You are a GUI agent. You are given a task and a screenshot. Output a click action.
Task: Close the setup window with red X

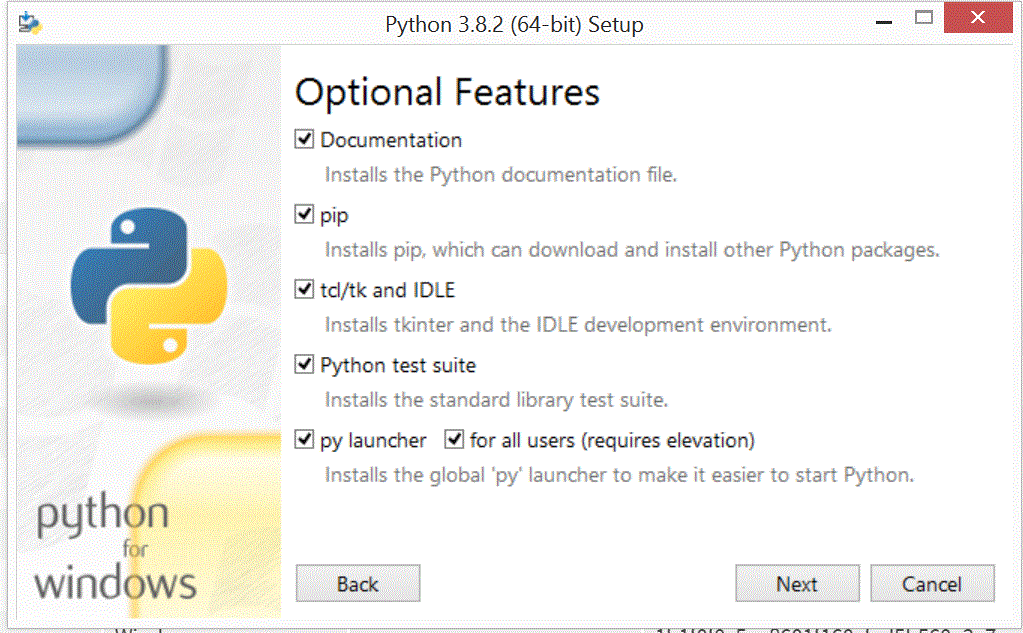(978, 18)
